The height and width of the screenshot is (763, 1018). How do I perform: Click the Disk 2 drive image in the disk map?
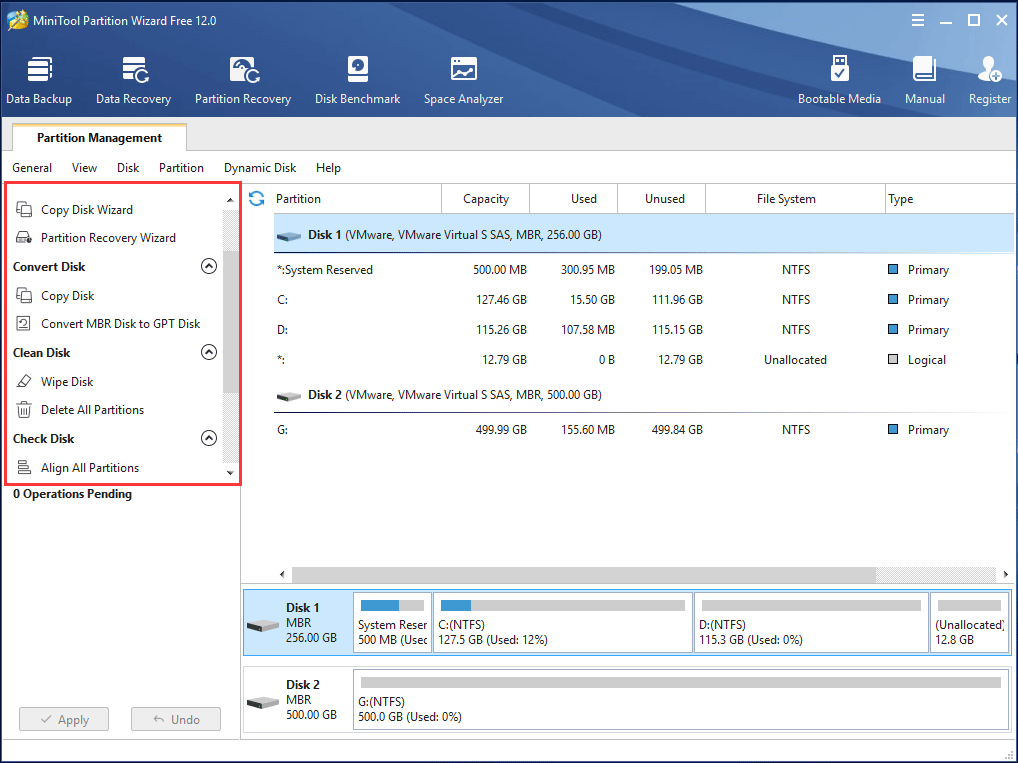click(263, 703)
